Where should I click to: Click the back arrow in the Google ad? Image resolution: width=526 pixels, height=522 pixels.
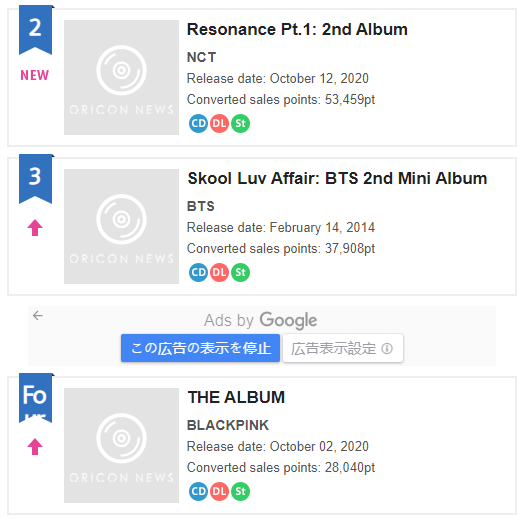click(38, 315)
